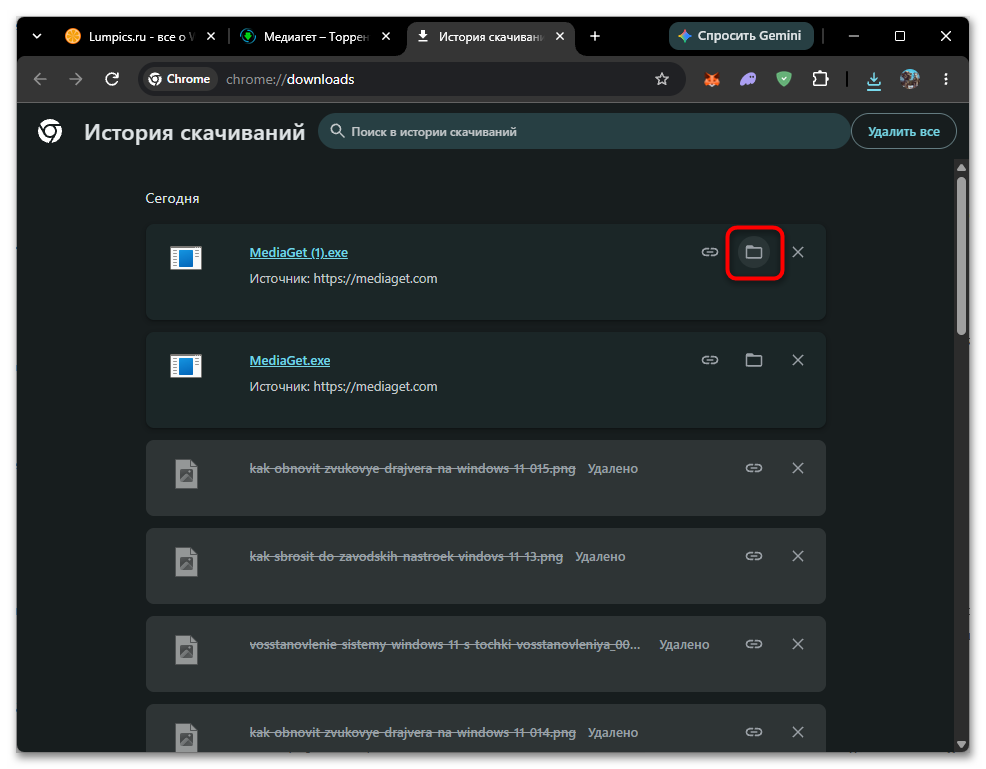Open the Chrome profile avatar
The height and width of the screenshot is (769, 986).
909,79
